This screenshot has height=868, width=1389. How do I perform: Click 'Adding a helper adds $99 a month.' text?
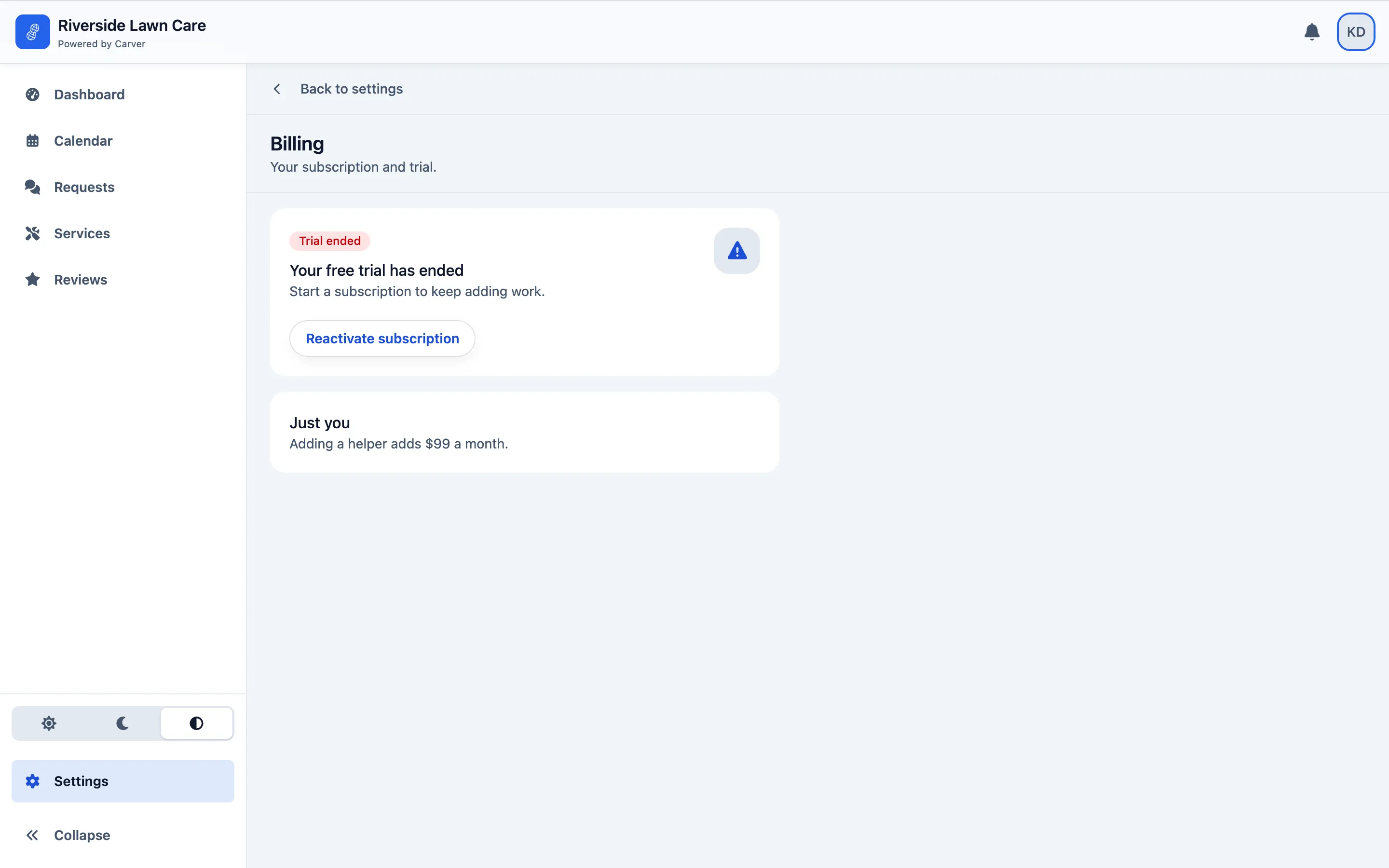pyautogui.click(x=399, y=444)
